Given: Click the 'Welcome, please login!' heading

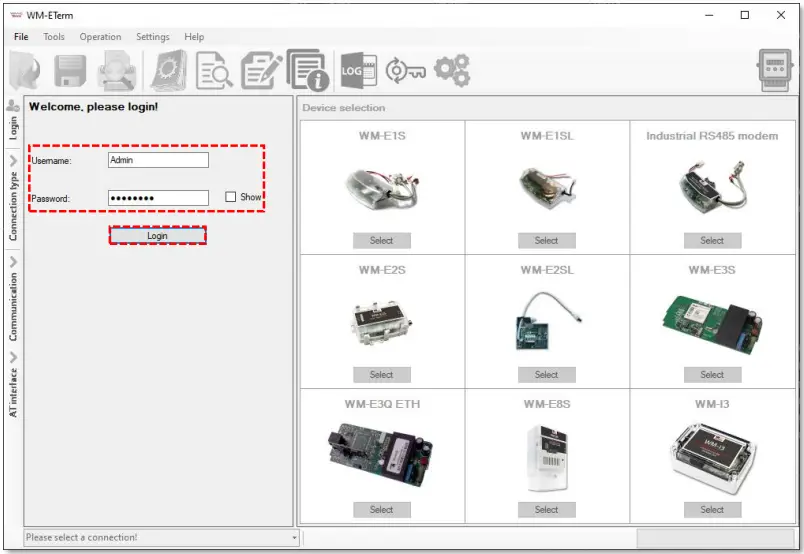Looking at the screenshot, I should point(93,107).
